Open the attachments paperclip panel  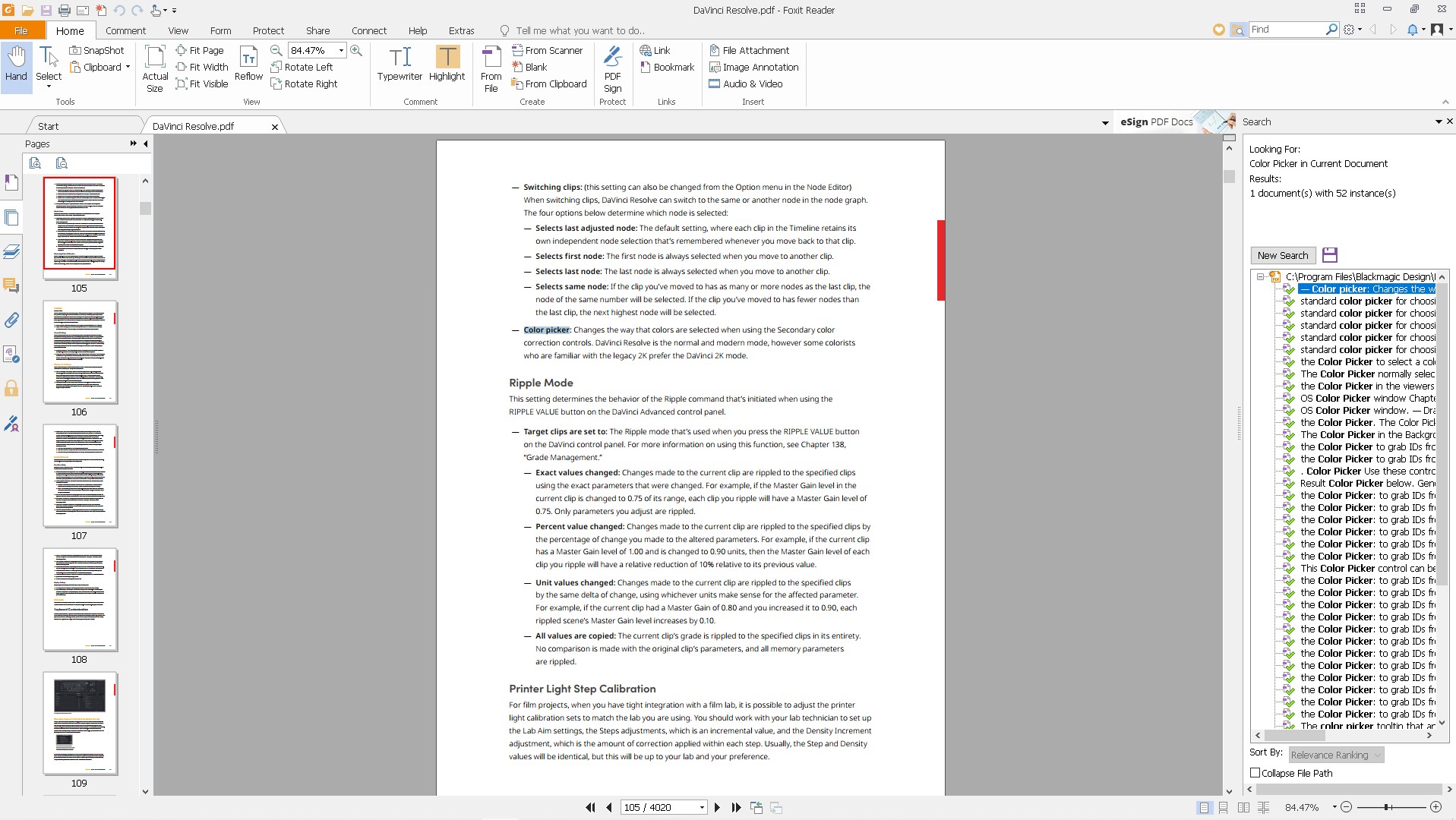[x=11, y=320]
